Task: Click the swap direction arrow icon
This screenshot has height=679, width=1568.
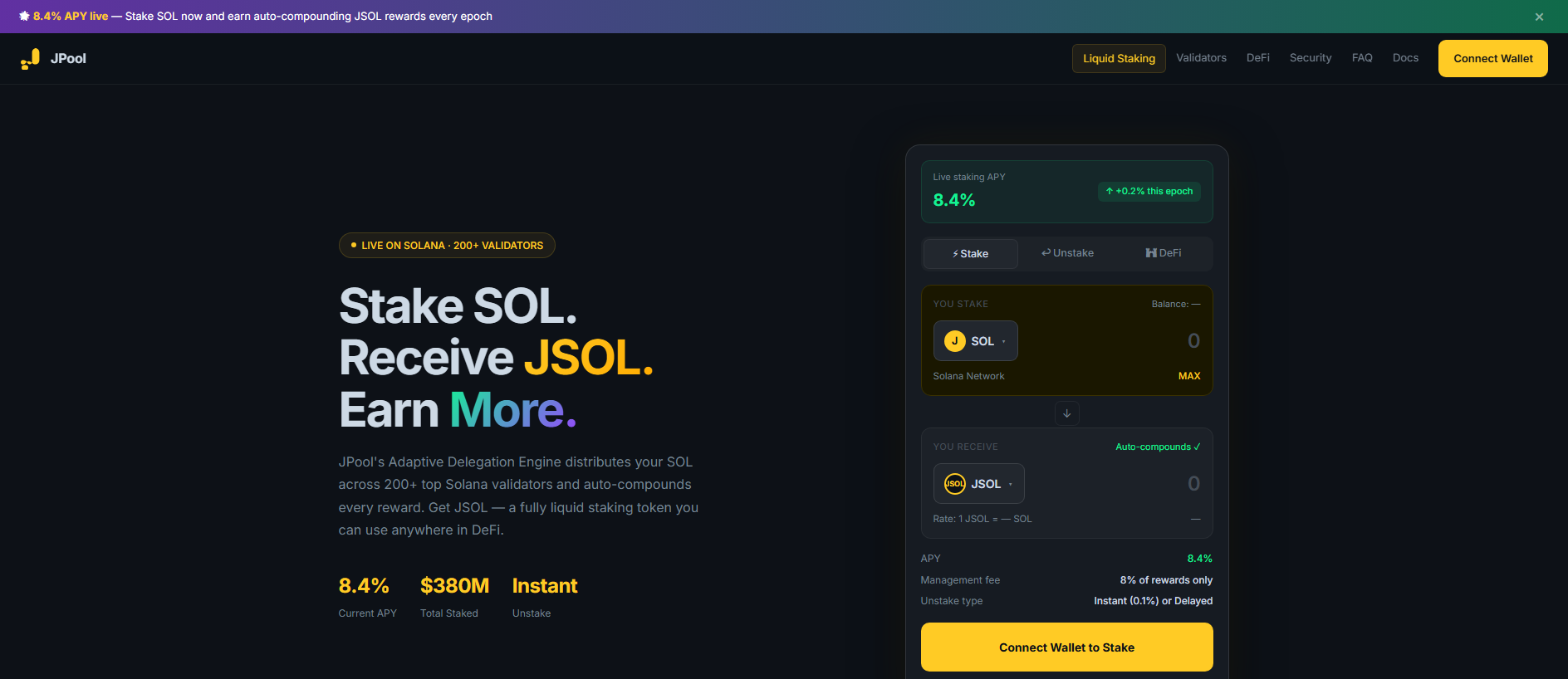Action: (1066, 413)
